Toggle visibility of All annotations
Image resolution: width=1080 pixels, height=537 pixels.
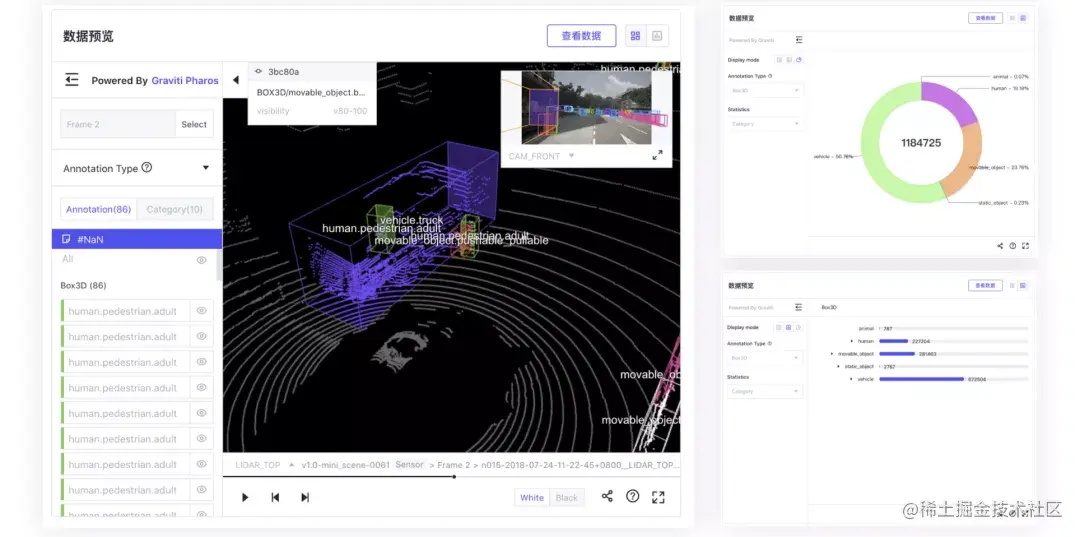(202, 260)
